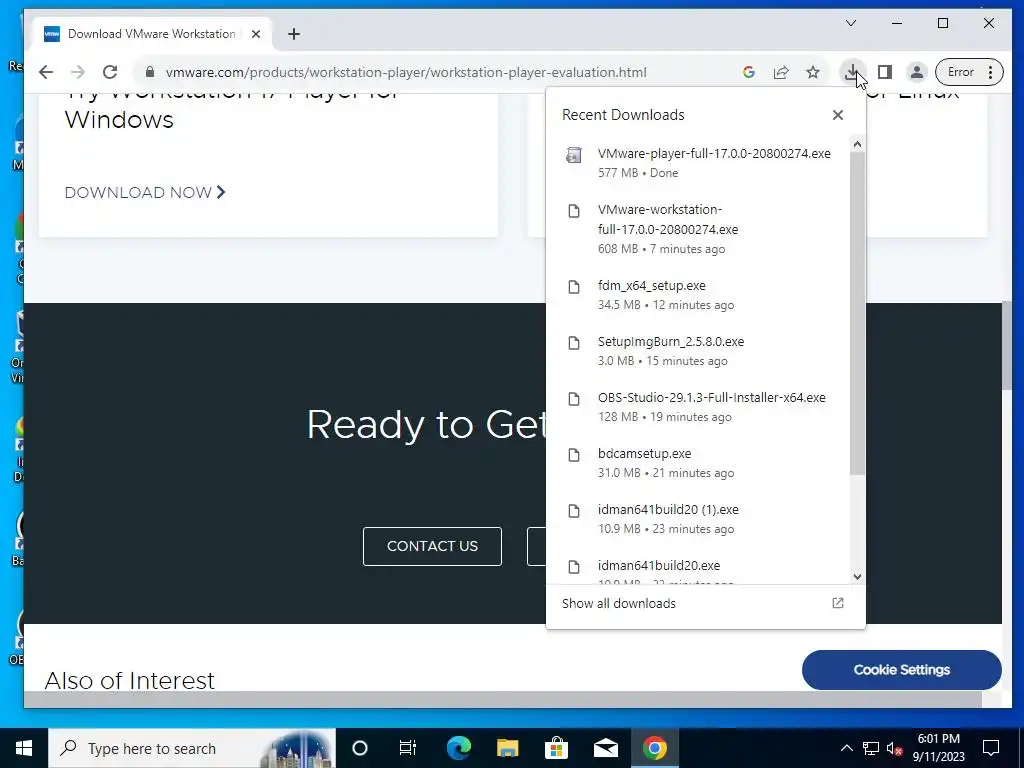This screenshot has height=768, width=1024.
Task: Open VMware-player-full-17.0.0 download entry
Action: (x=699, y=163)
